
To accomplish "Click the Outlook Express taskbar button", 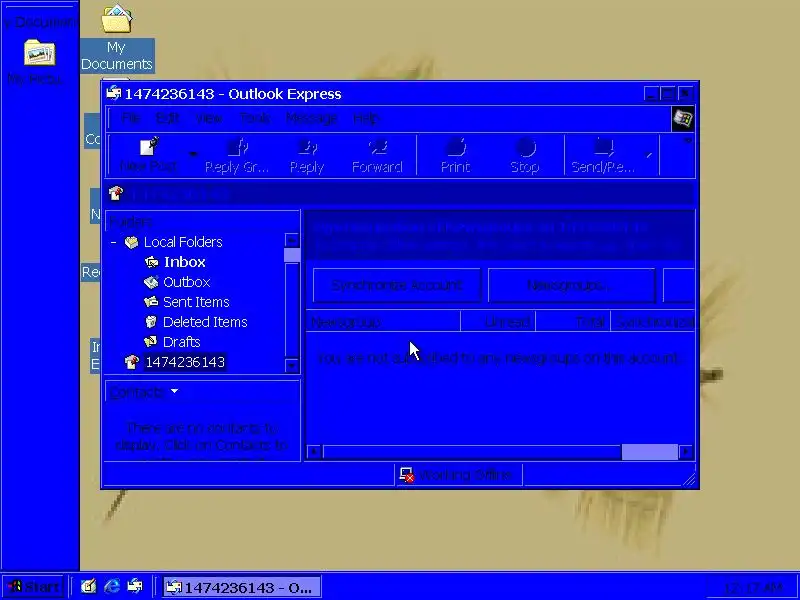I will click(x=242, y=587).
